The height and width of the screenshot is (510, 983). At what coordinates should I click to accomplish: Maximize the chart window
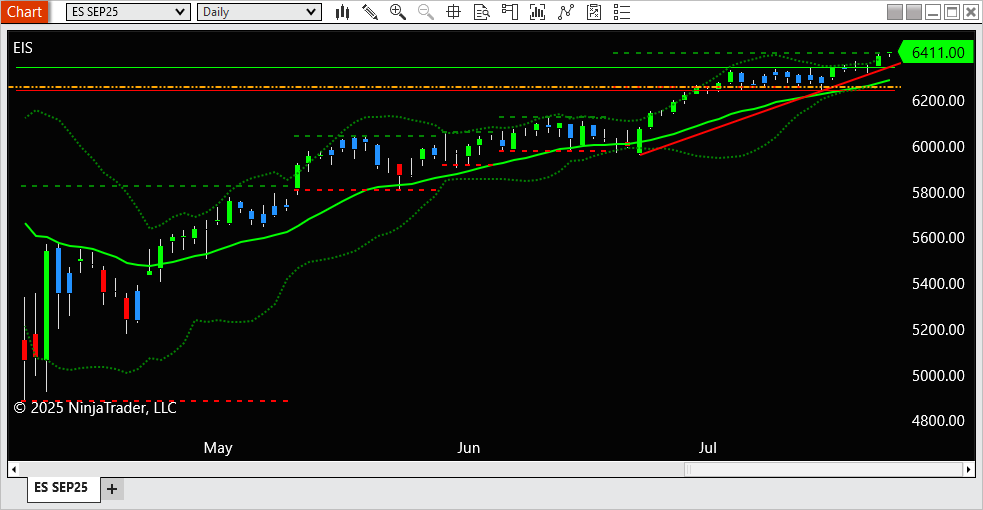(x=952, y=12)
